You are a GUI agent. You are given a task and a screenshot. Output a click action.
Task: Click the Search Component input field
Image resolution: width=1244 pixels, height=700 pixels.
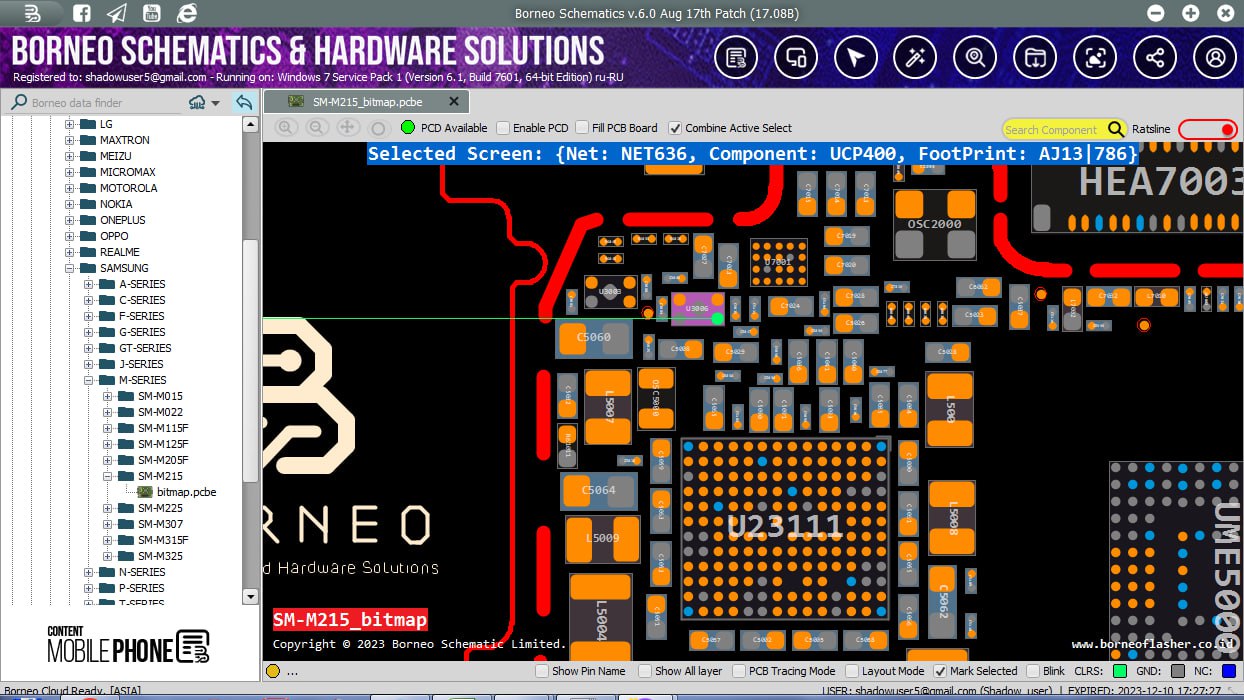point(1054,129)
